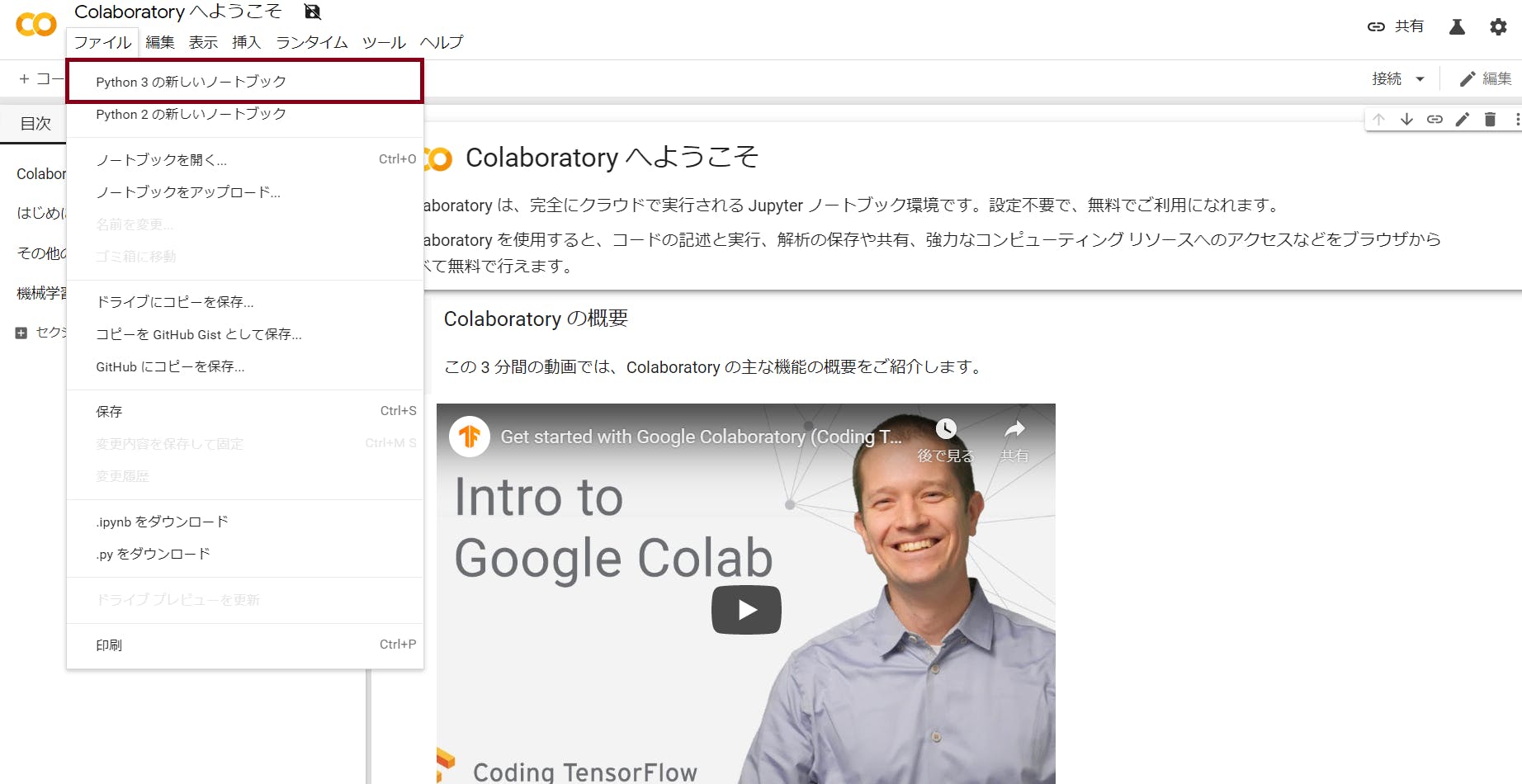Click the cell link icon in the cell toolbar
This screenshot has height=784, width=1522.
click(1435, 119)
